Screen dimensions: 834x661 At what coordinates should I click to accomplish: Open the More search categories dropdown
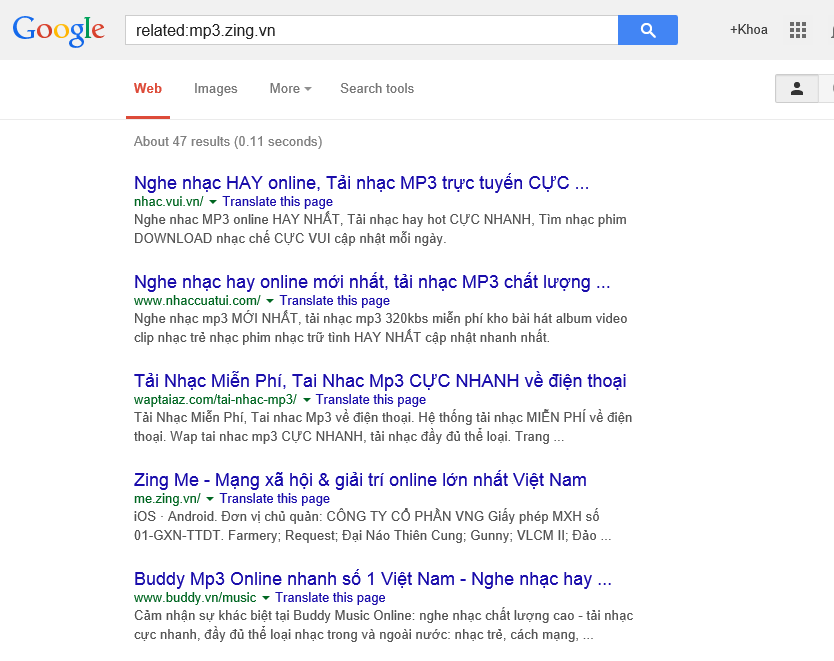289,89
